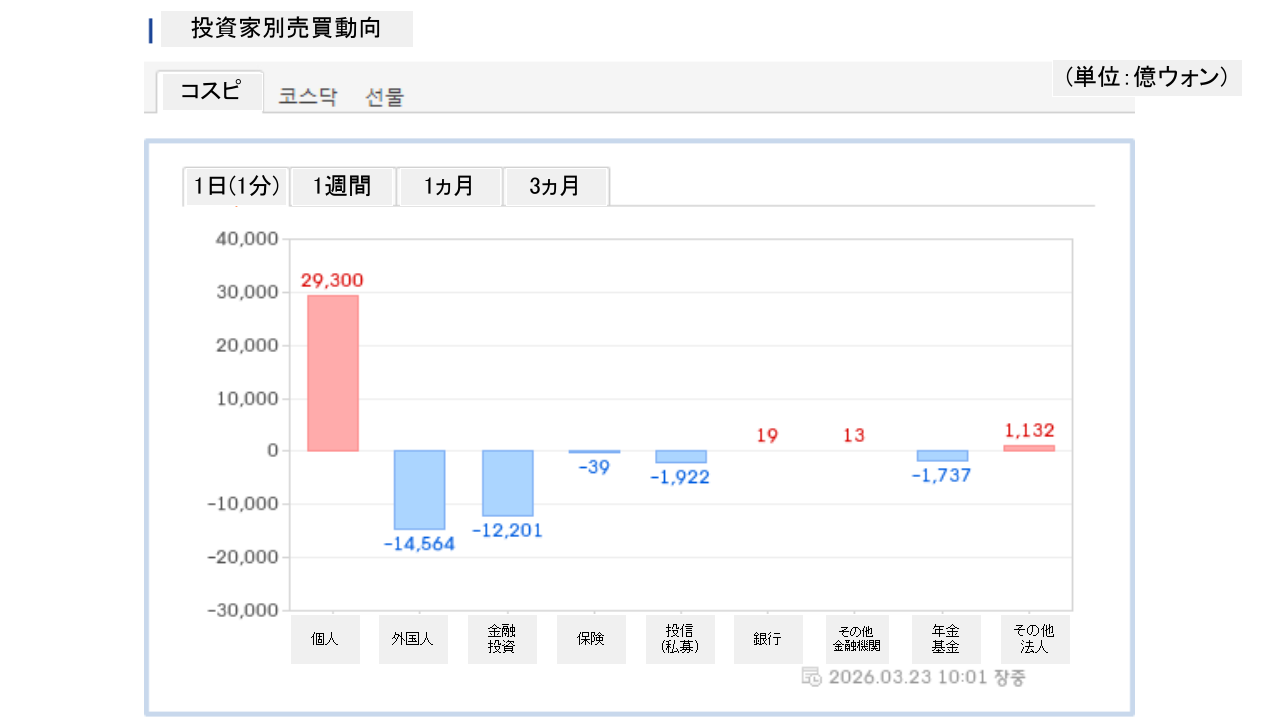Click the 投資家別売買動向 section heading

pos(286,29)
